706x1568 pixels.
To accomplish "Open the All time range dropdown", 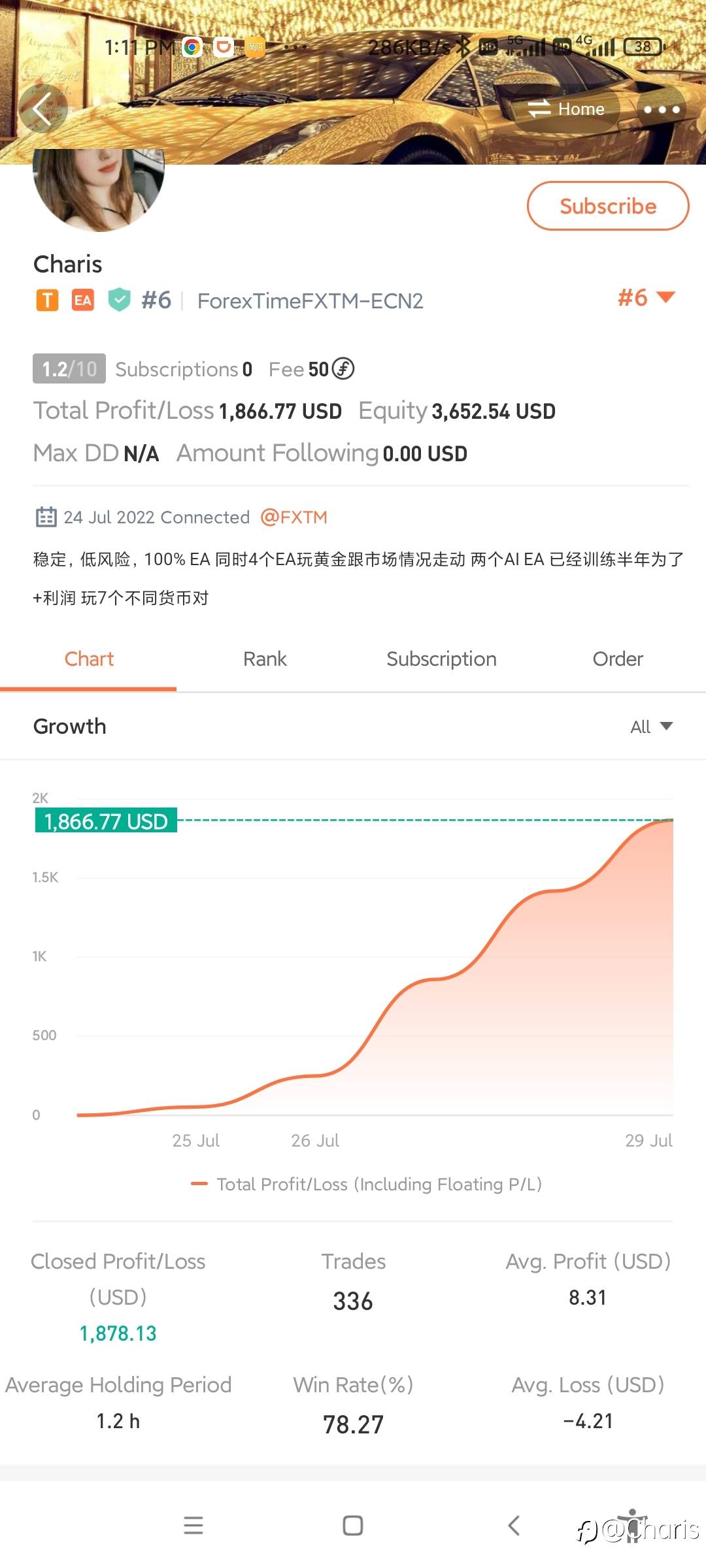I will [651, 727].
